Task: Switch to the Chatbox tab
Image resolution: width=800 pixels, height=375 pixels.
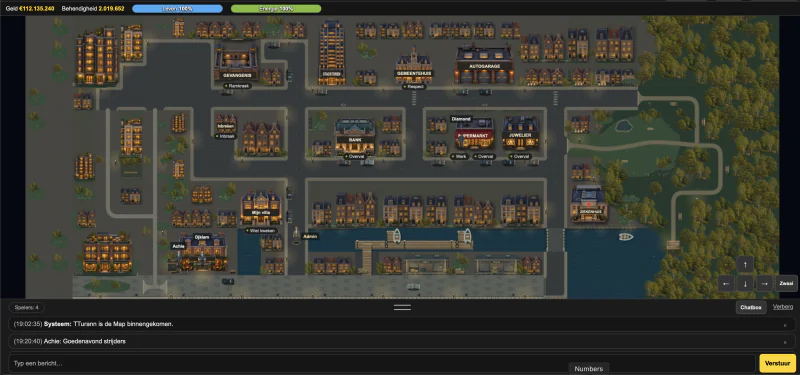Action: pyautogui.click(x=751, y=307)
